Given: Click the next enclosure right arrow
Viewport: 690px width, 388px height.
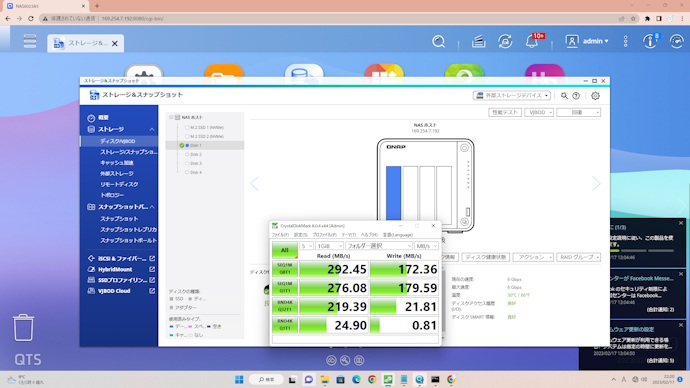Looking at the screenshot, I should coord(596,183).
